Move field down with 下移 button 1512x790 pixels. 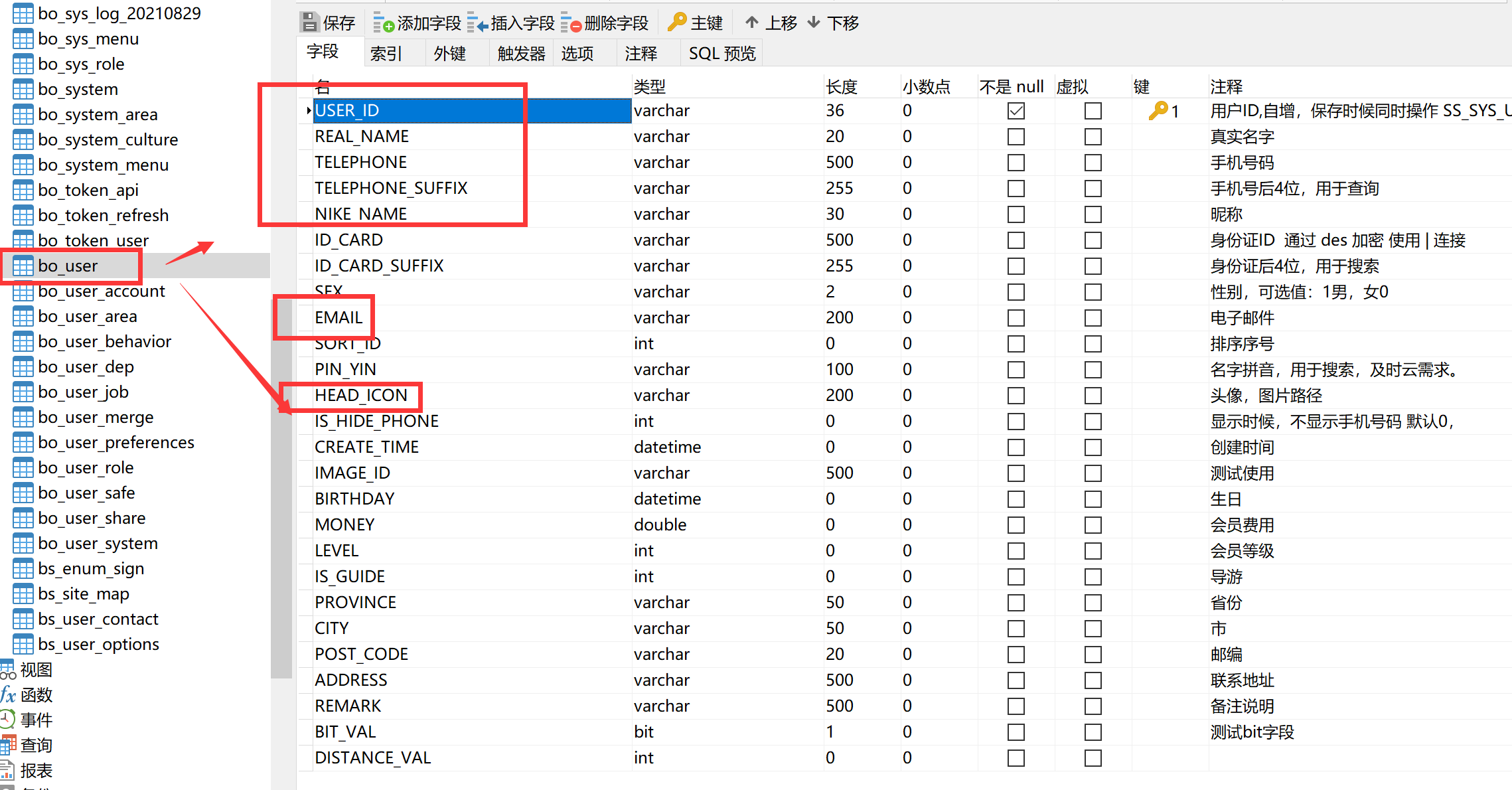coord(833,23)
